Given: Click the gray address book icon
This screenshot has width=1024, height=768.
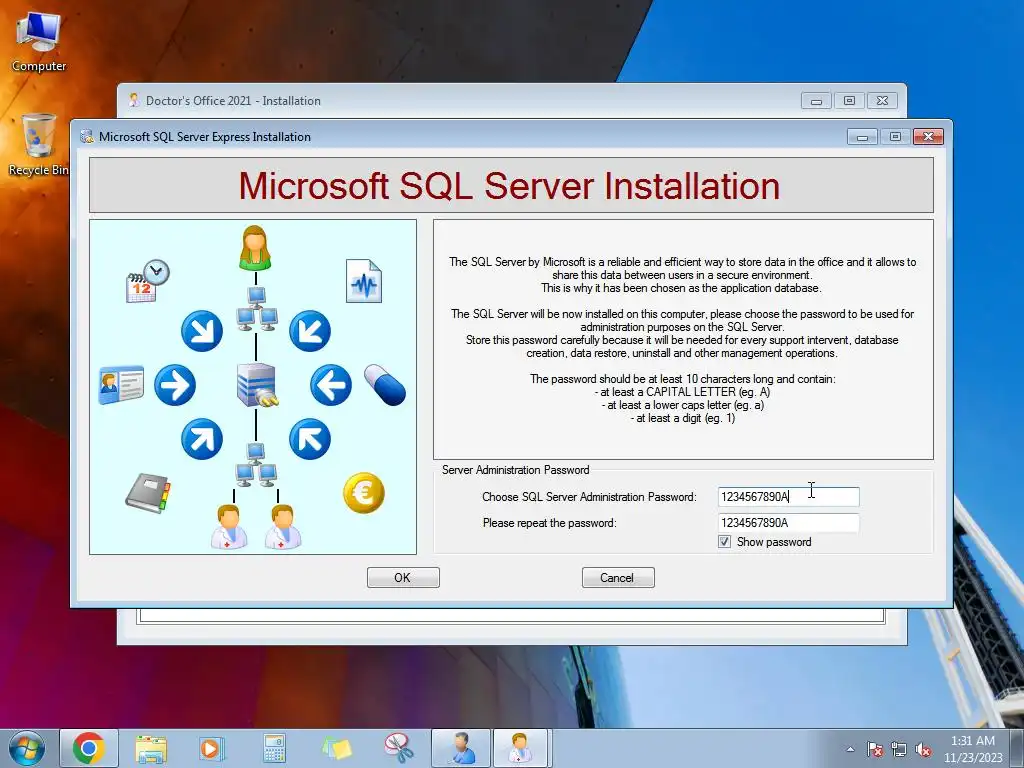Looking at the screenshot, I should (x=148, y=492).
